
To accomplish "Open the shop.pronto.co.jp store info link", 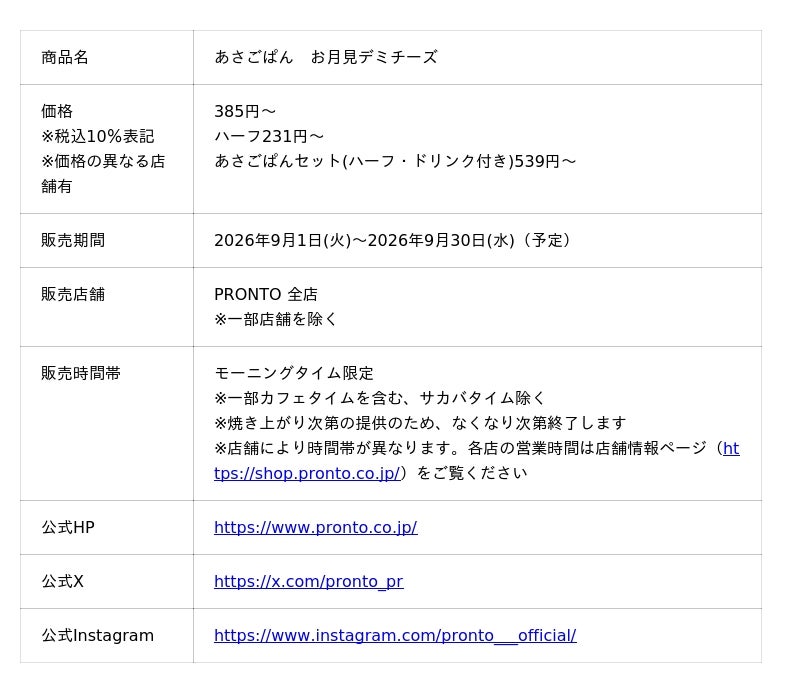I will click(x=307, y=474).
